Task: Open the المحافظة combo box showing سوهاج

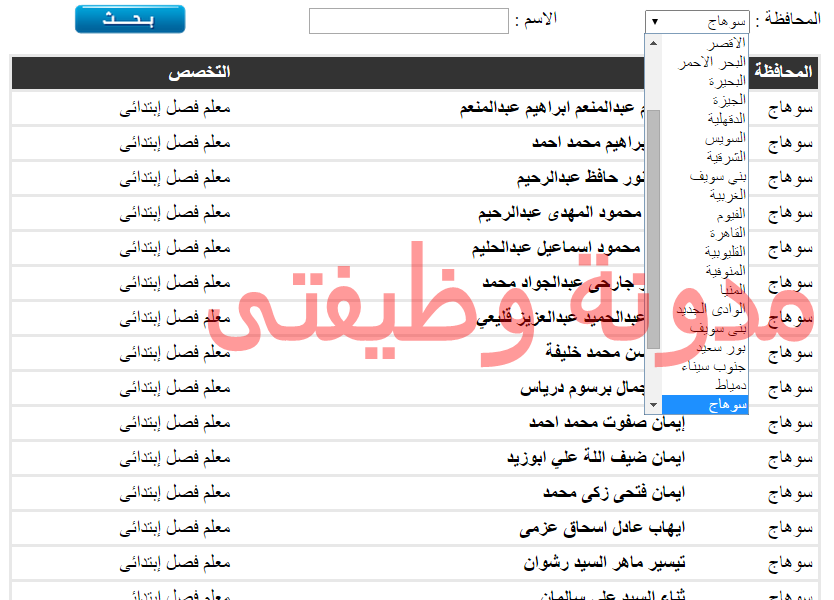Action: [x=697, y=21]
